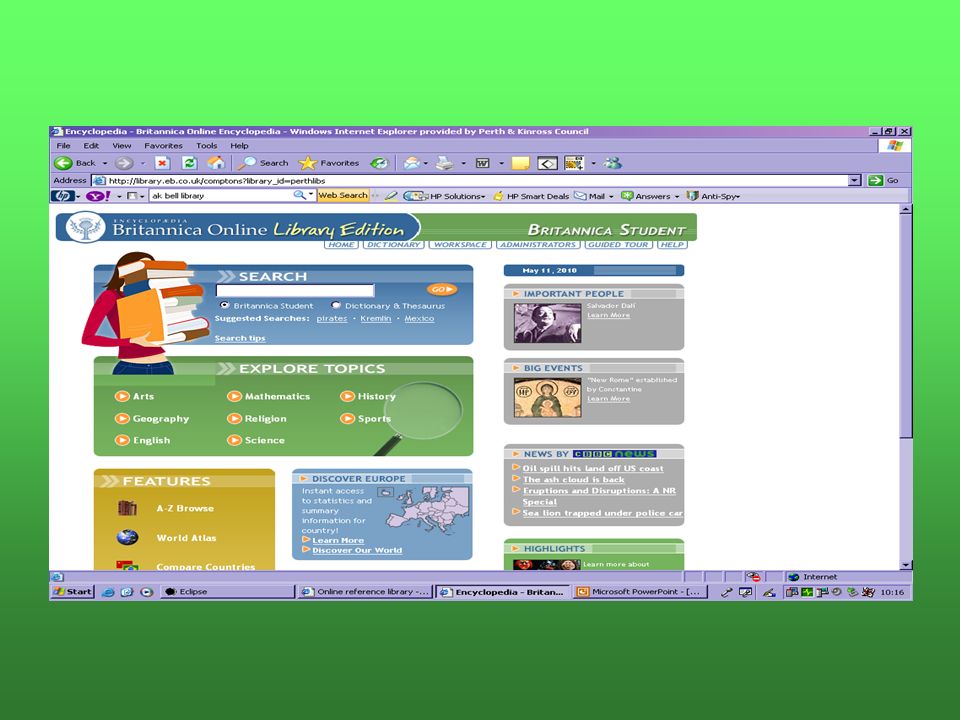960x720 pixels.
Task: Open the Tools menu
Action: tap(207, 146)
